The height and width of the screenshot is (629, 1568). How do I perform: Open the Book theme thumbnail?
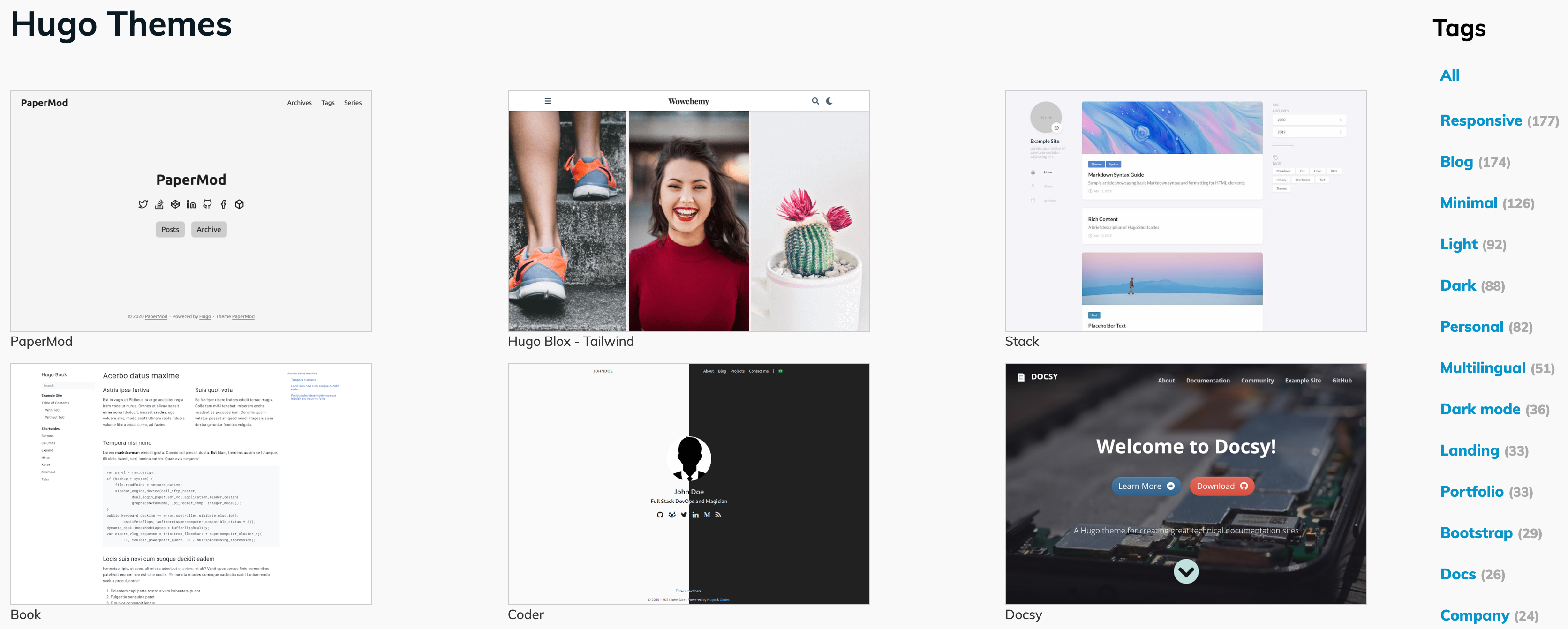click(191, 484)
